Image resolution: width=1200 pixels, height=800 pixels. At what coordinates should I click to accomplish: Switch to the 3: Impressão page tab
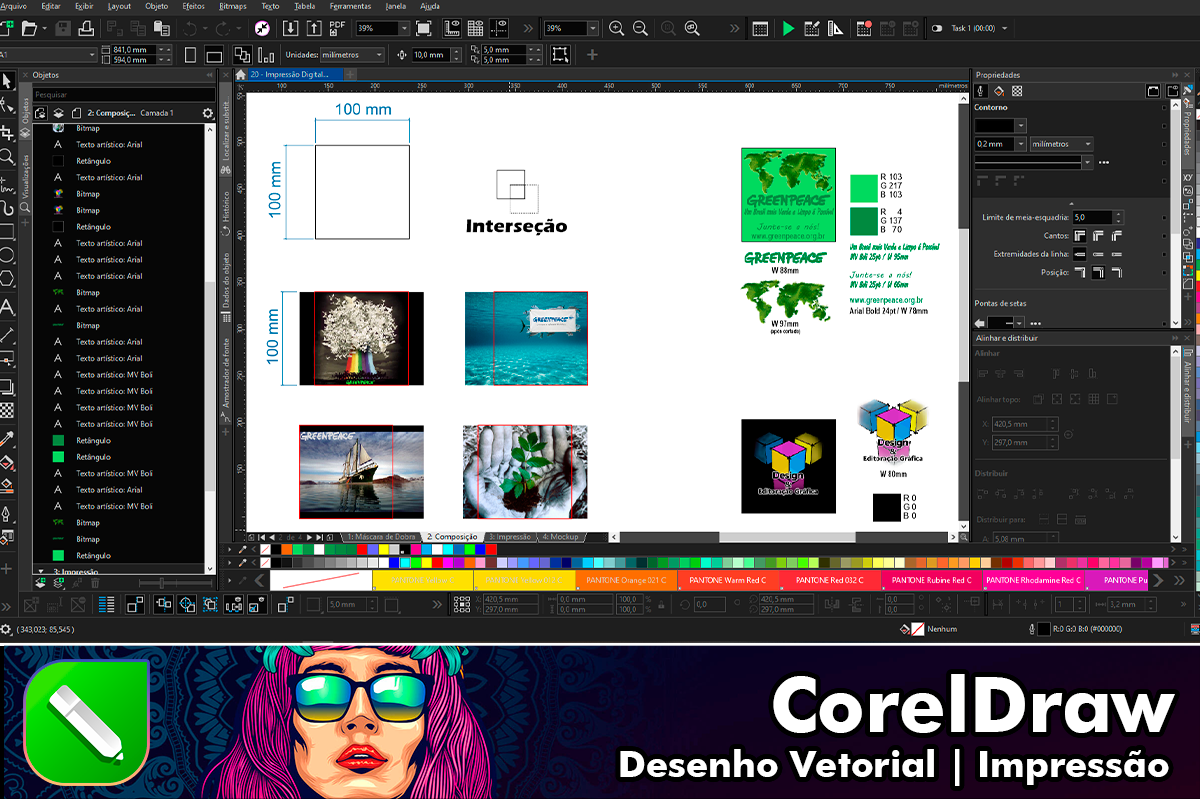pos(509,537)
